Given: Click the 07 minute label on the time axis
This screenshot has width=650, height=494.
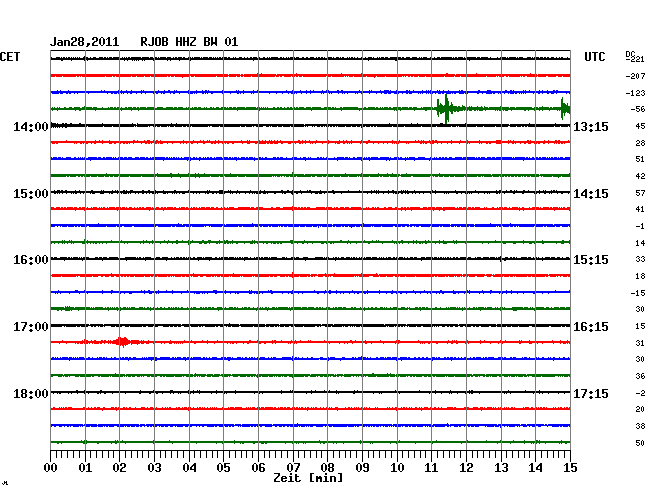Looking at the screenshot, I should [293, 468].
